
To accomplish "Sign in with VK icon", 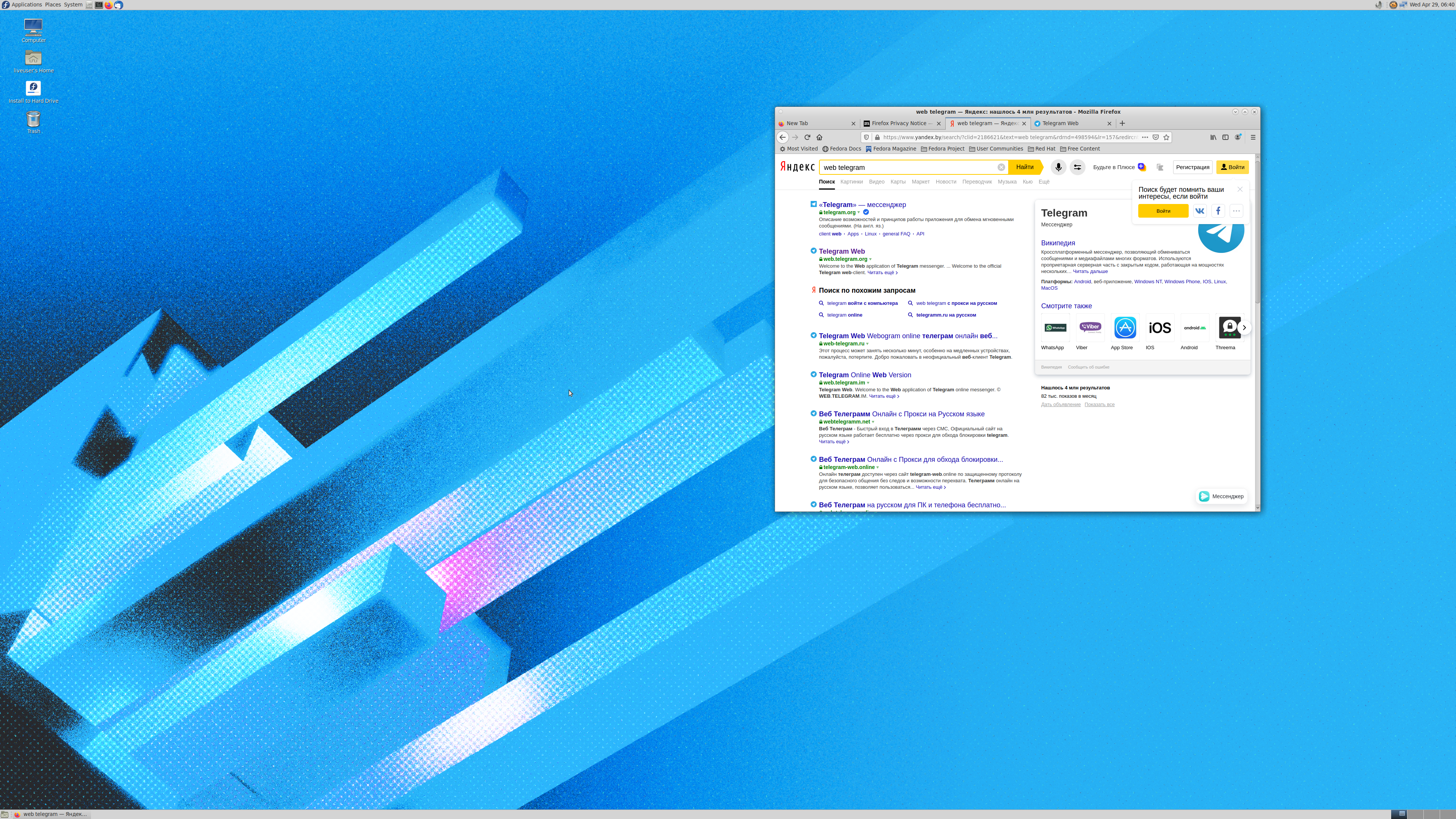I will tap(1199, 211).
